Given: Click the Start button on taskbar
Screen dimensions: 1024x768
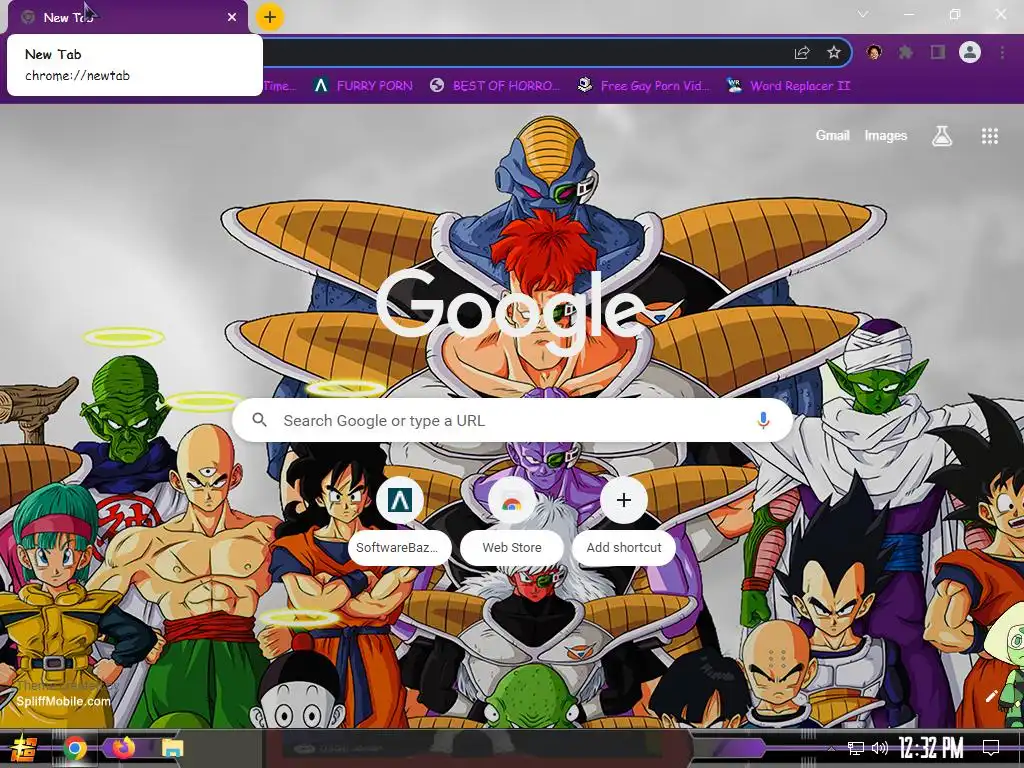Looking at the screenshot, I should [24, 748].
